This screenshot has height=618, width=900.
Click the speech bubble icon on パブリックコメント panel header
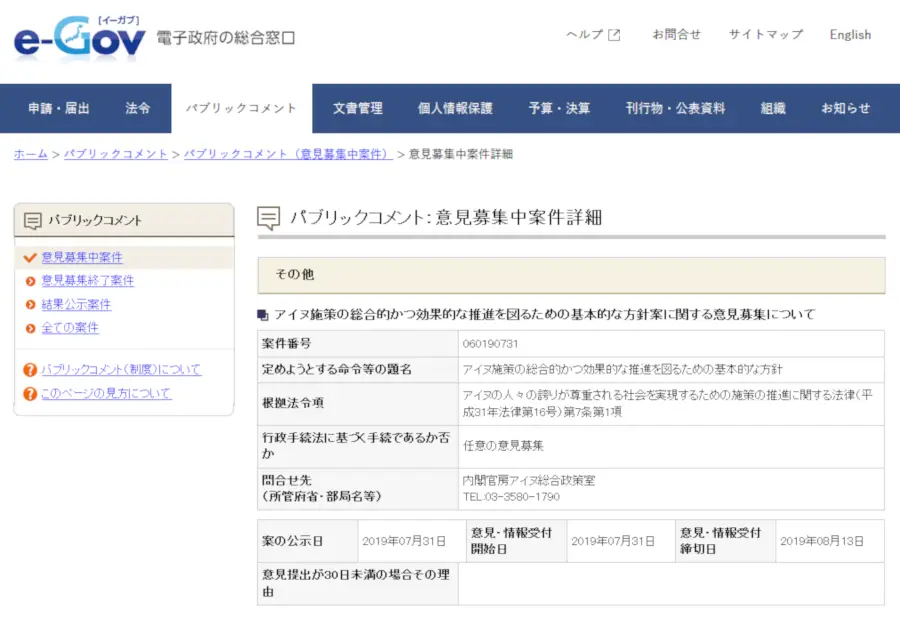pos(31,219)
